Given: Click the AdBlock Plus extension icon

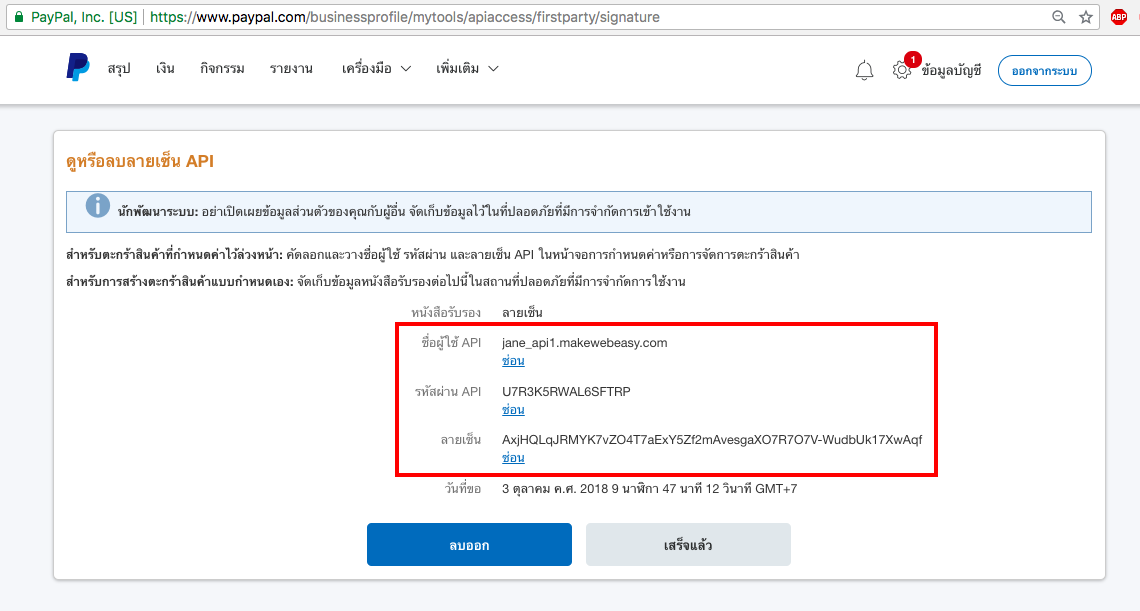Looking at the screenshot, I should 1118,17.
